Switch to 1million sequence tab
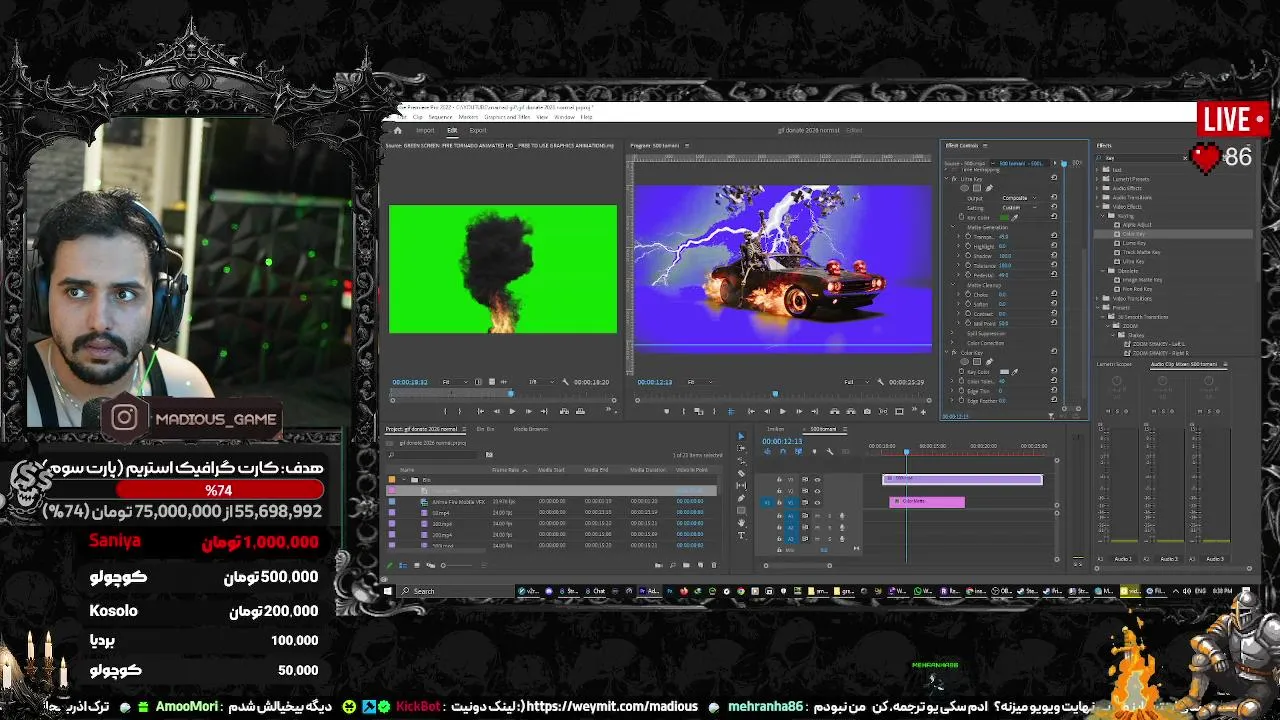 pos(775,429)
